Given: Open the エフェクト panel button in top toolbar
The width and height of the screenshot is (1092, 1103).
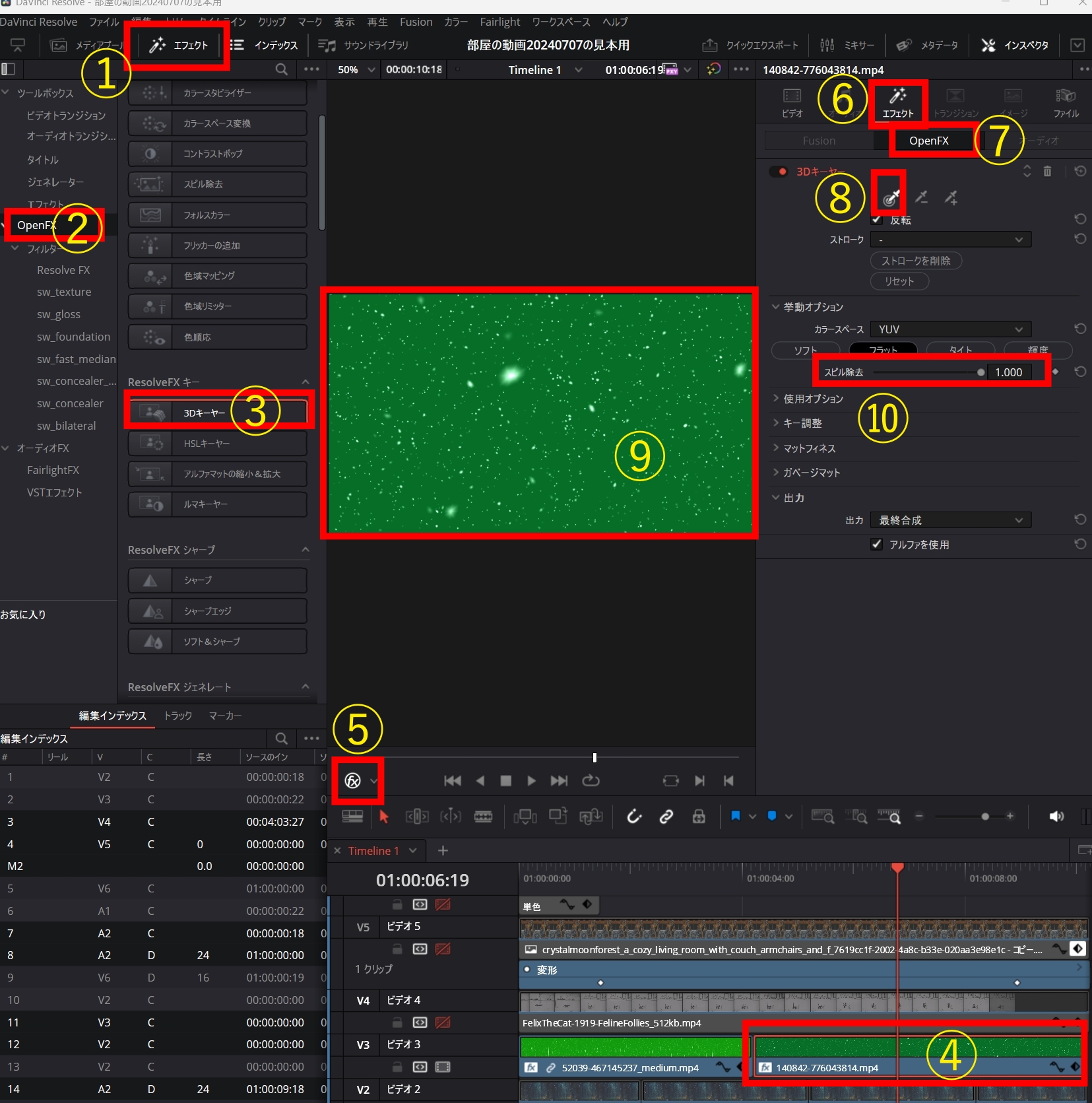Looking at the screenshot, I should (x=179, y=45).
